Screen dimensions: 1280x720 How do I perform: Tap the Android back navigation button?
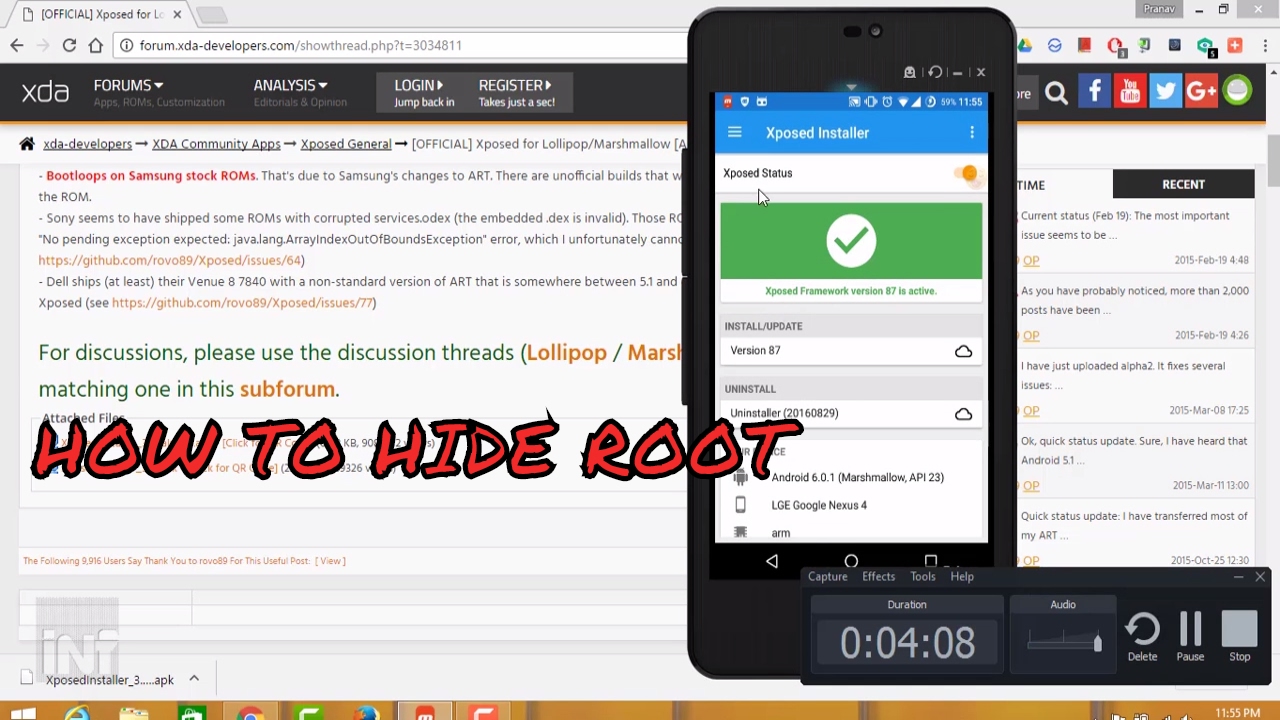[772, 562]
